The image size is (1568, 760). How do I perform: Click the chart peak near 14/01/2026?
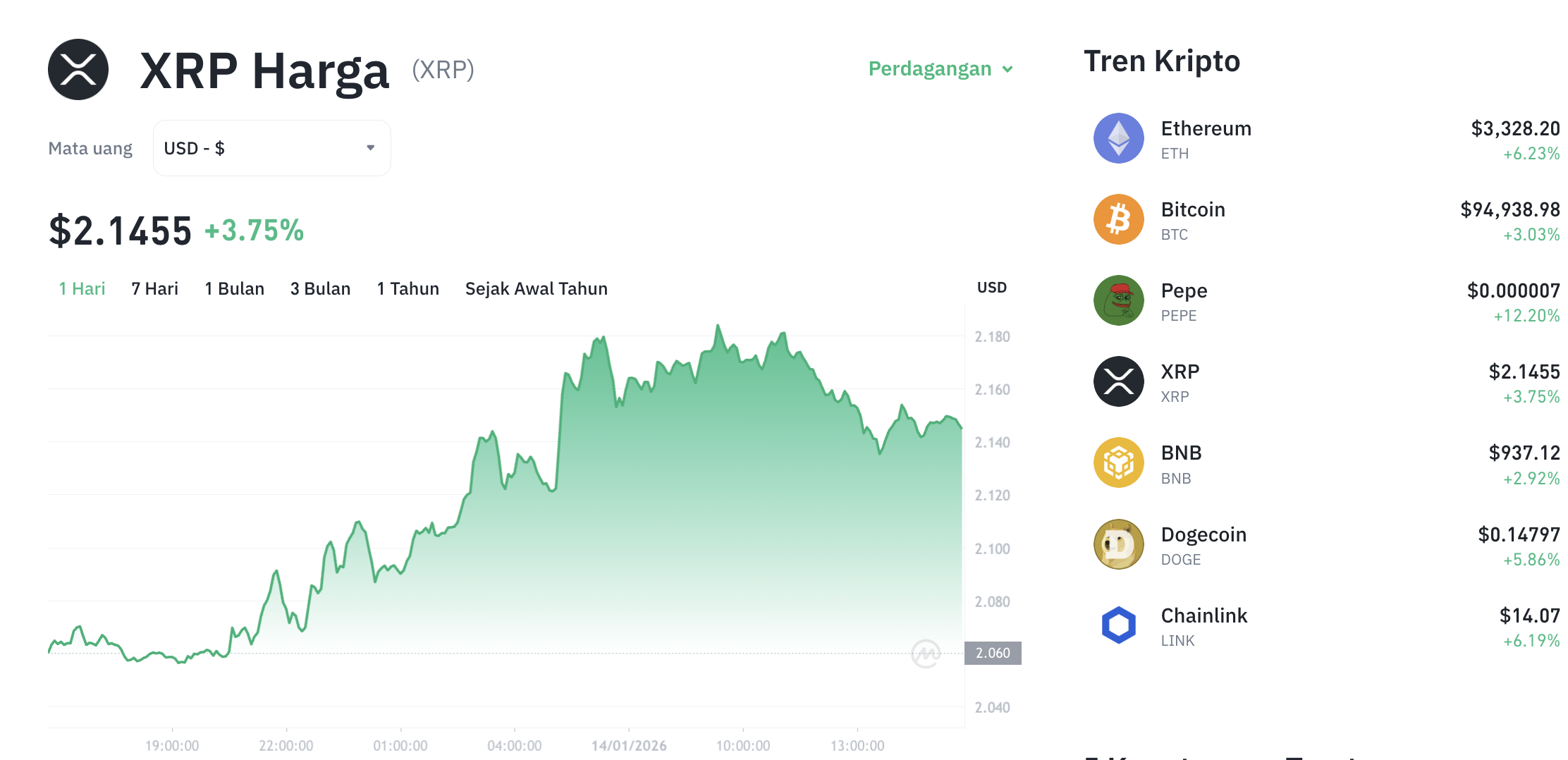(718, 326)
